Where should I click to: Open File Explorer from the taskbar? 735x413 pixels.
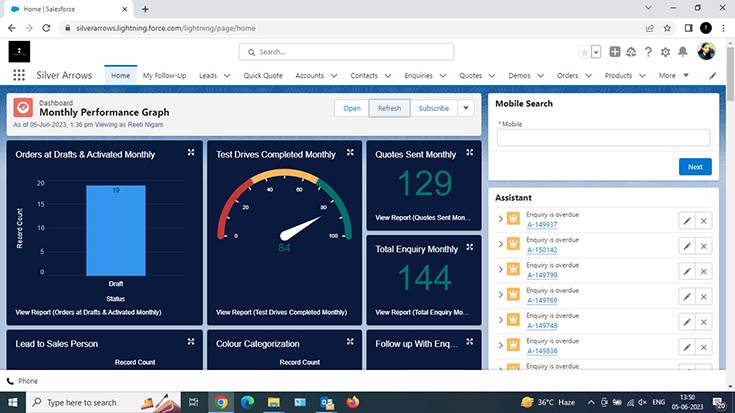click(x=274, y=402)
